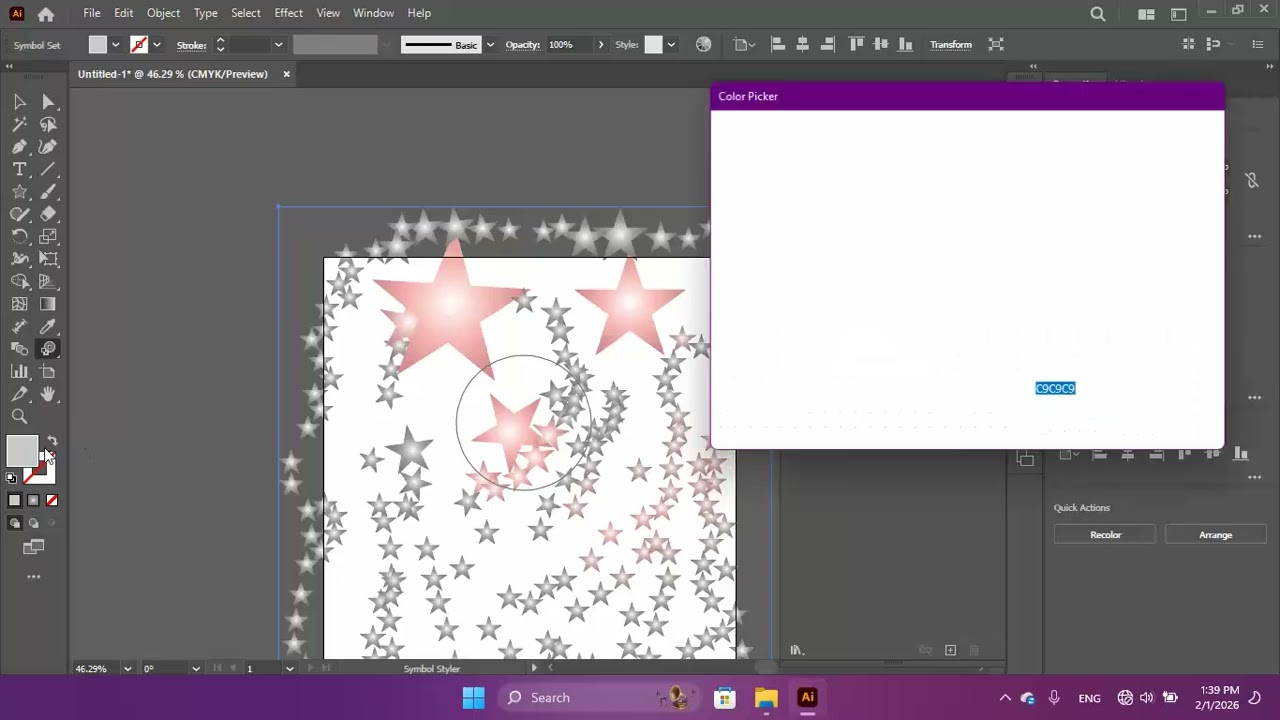Open the graphic Style dropdown
The width and height of the screenshot is (1280, 720).
[x=671, y=44]
